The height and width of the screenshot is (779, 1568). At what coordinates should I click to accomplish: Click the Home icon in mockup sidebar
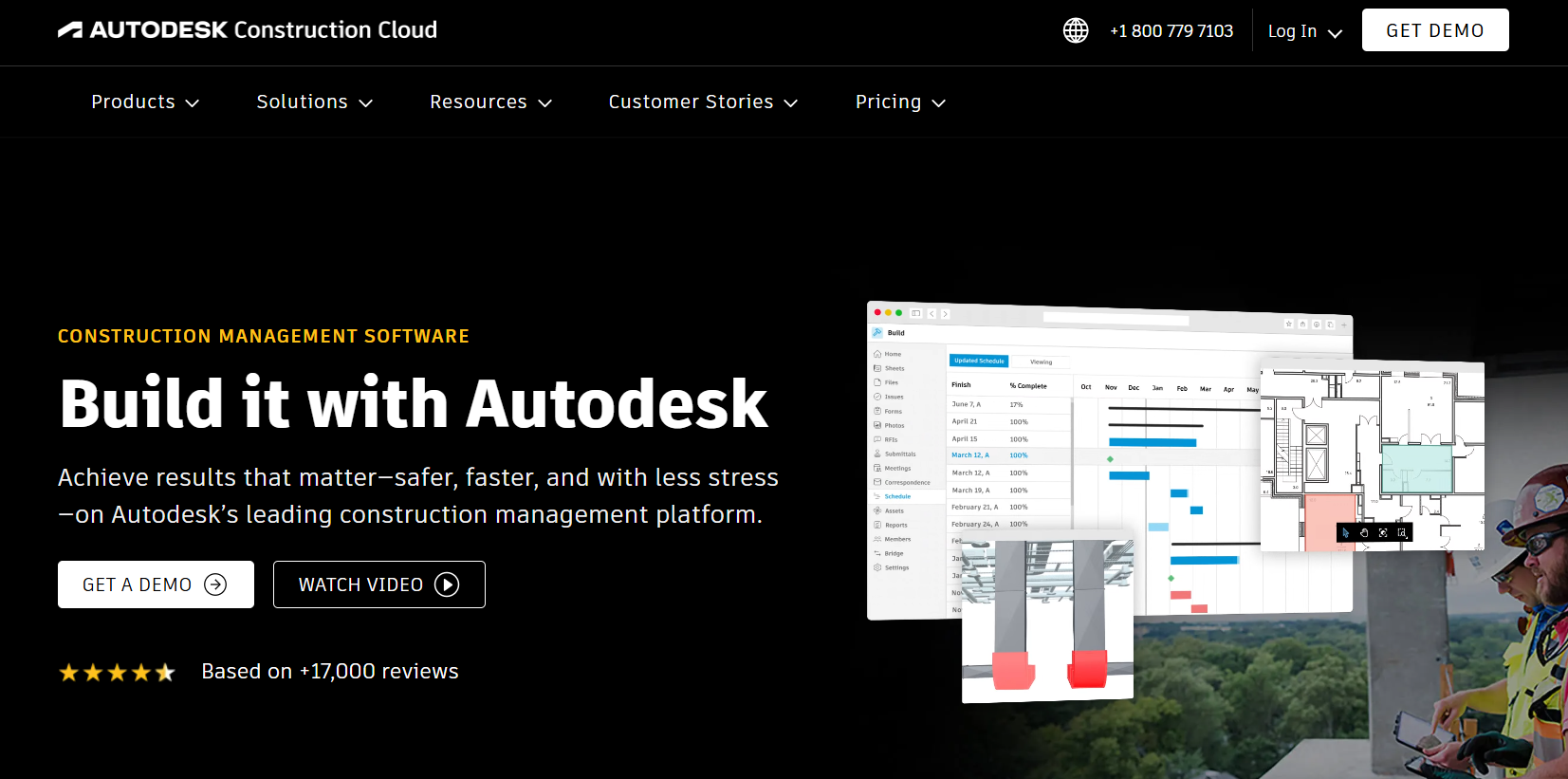pos(877,354)
